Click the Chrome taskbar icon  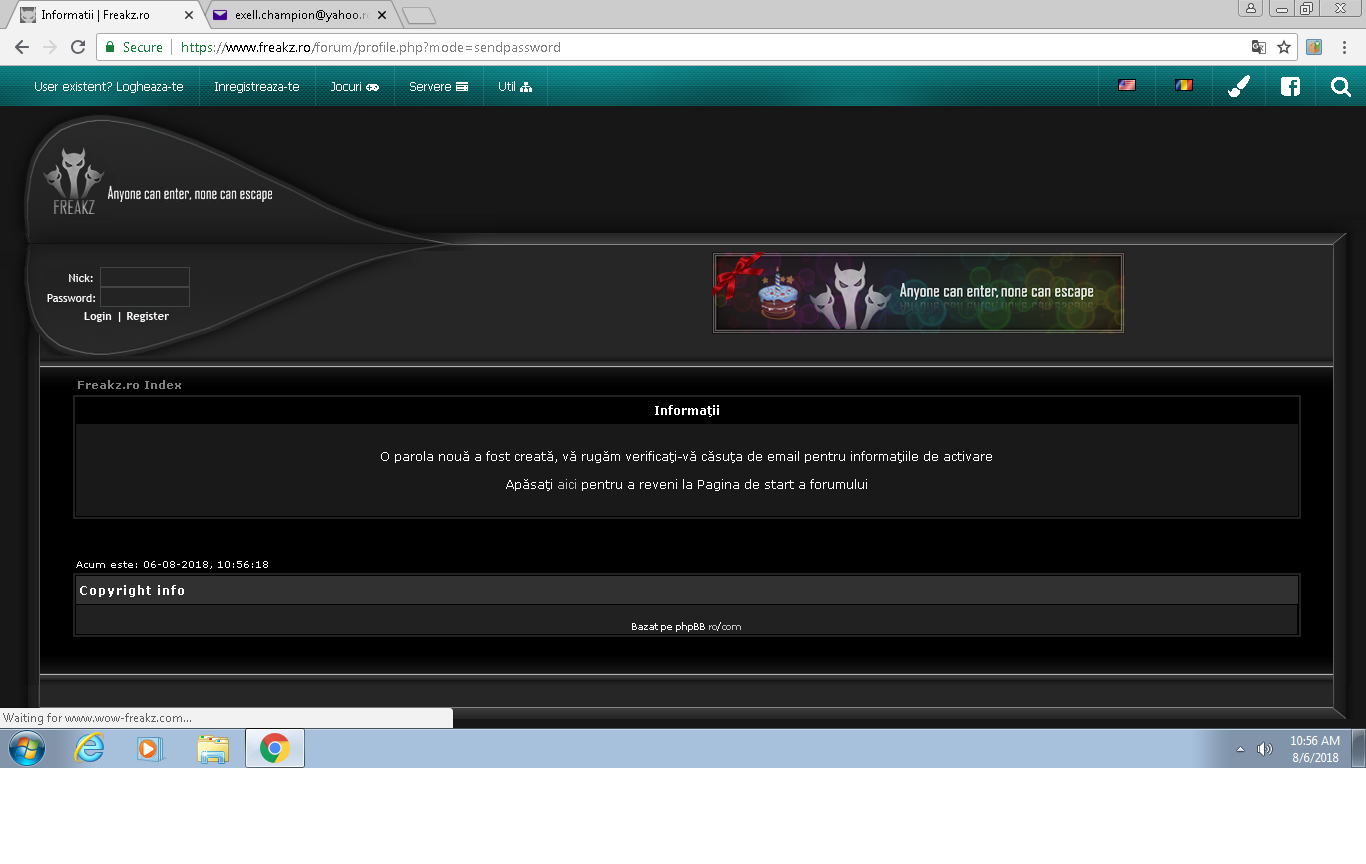275,748
